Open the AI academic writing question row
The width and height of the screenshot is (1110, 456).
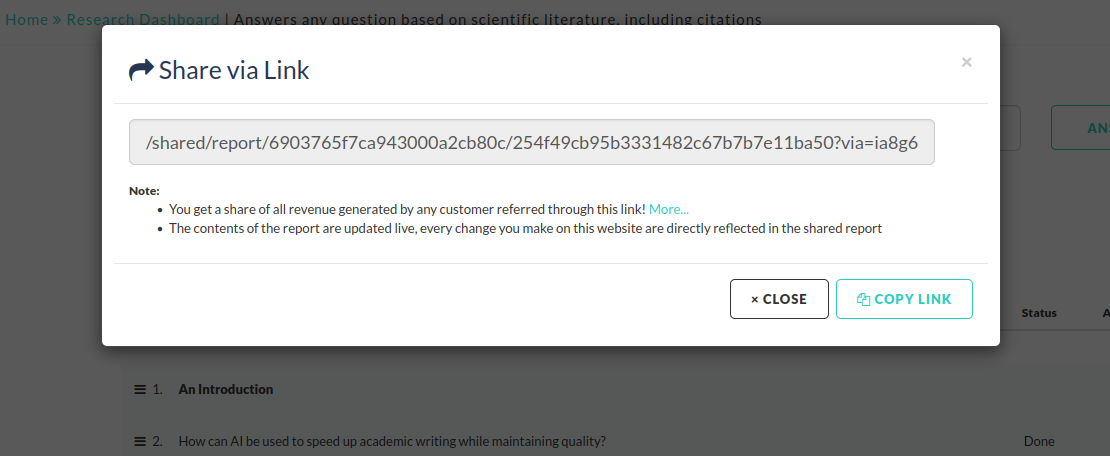tap(392, 441)
